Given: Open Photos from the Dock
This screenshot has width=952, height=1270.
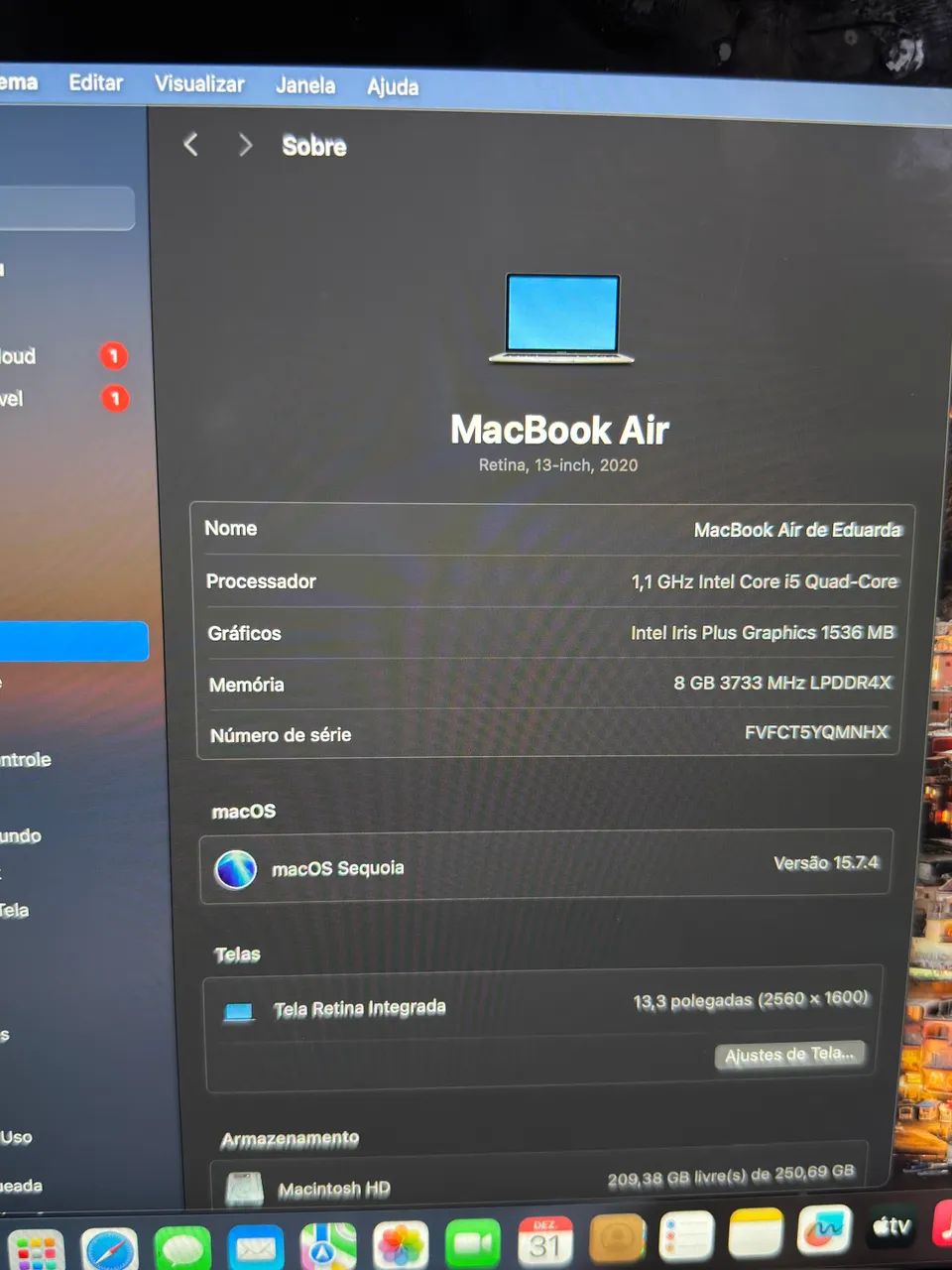Looking at the screenshot, I should click(x=401, y=1244).
